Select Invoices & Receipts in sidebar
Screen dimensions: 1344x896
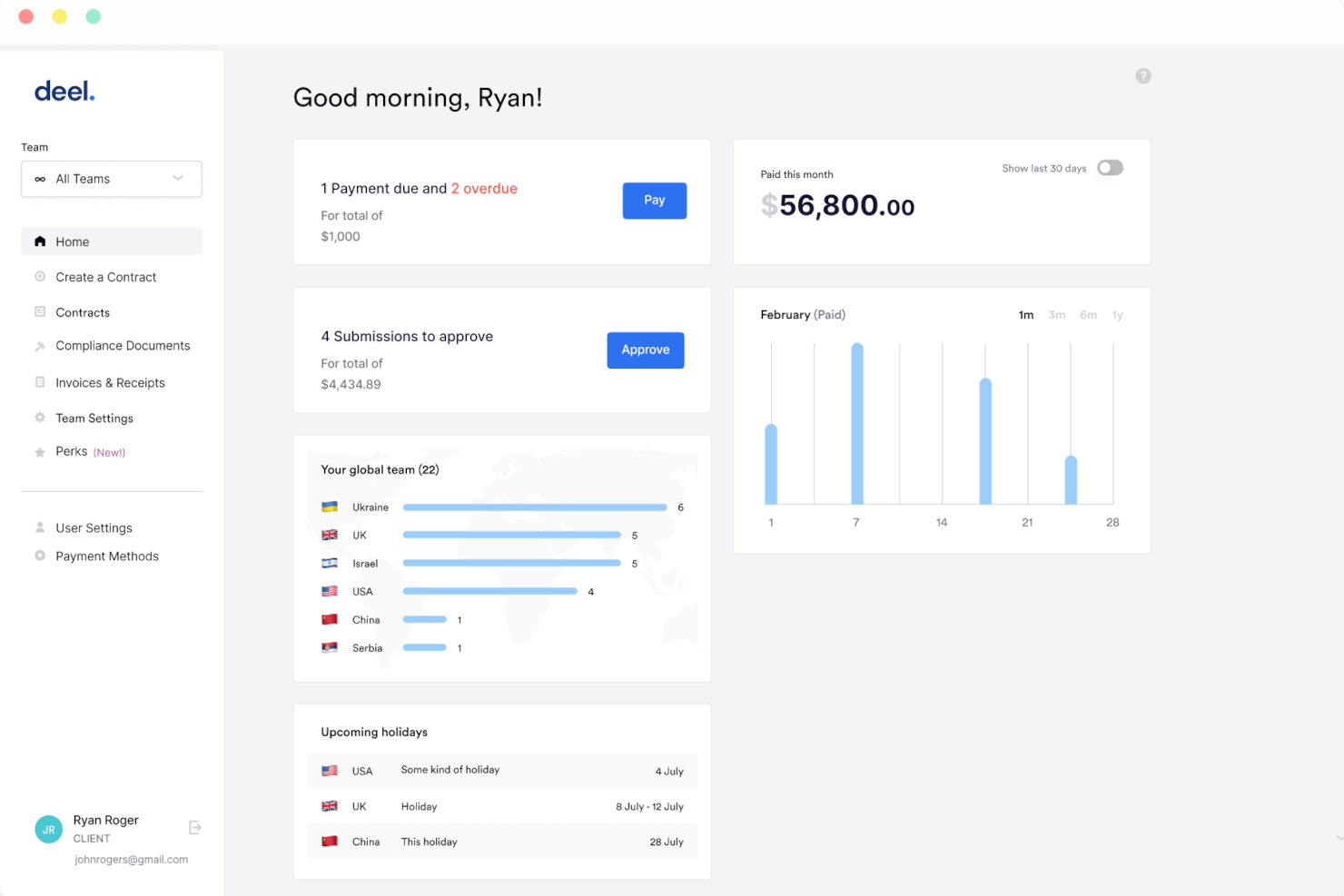pos(40,382)
